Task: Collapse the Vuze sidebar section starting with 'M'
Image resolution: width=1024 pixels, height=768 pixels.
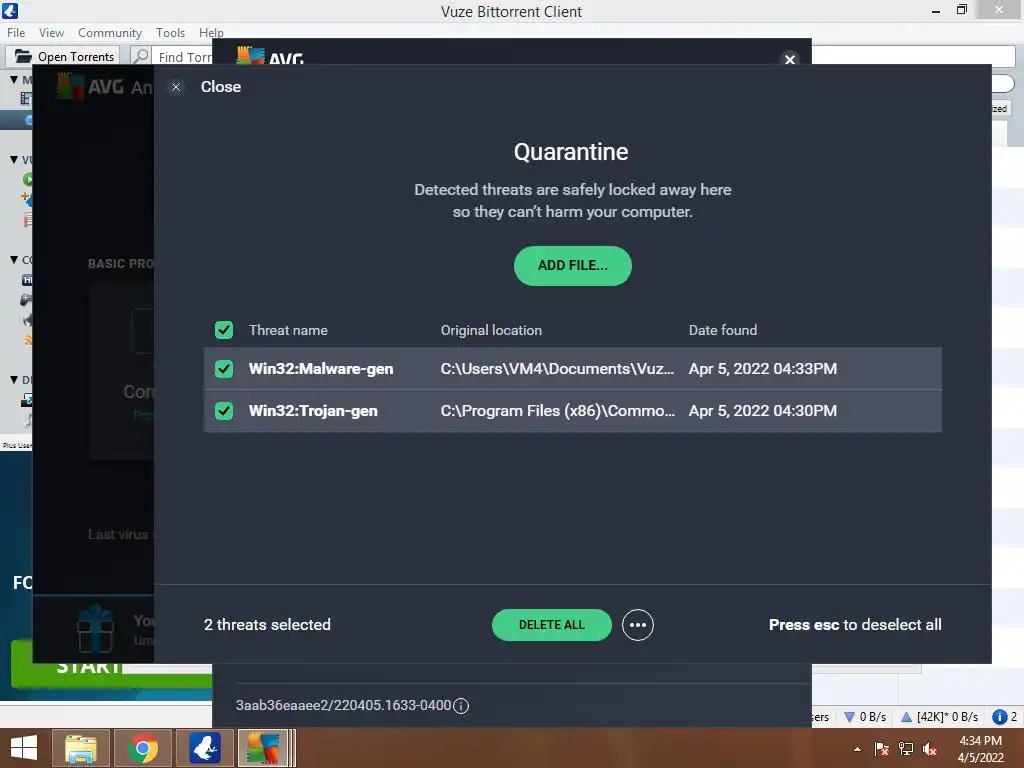Action: pos(14,79)
